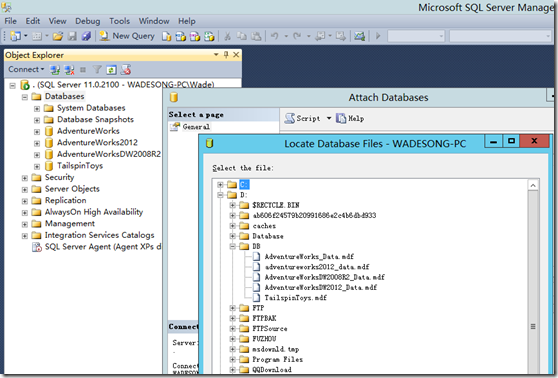This screenshot has height=378, width=558.
Task: Open Object Explorer window position dropdown
Action: click(216, 54)
